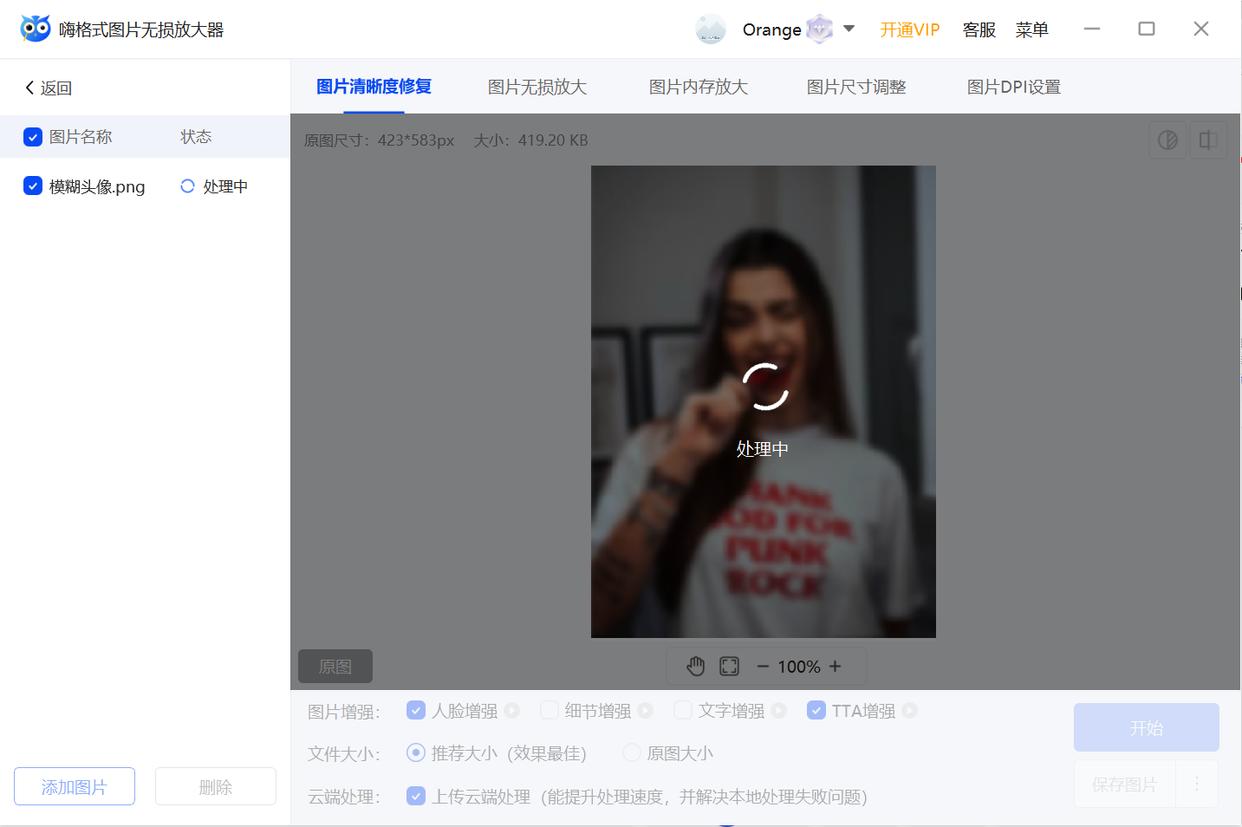Viewport: 1242px width, 827px height.
Task: Switch to the 图片无损放大 tab
Action: point(538,87)
